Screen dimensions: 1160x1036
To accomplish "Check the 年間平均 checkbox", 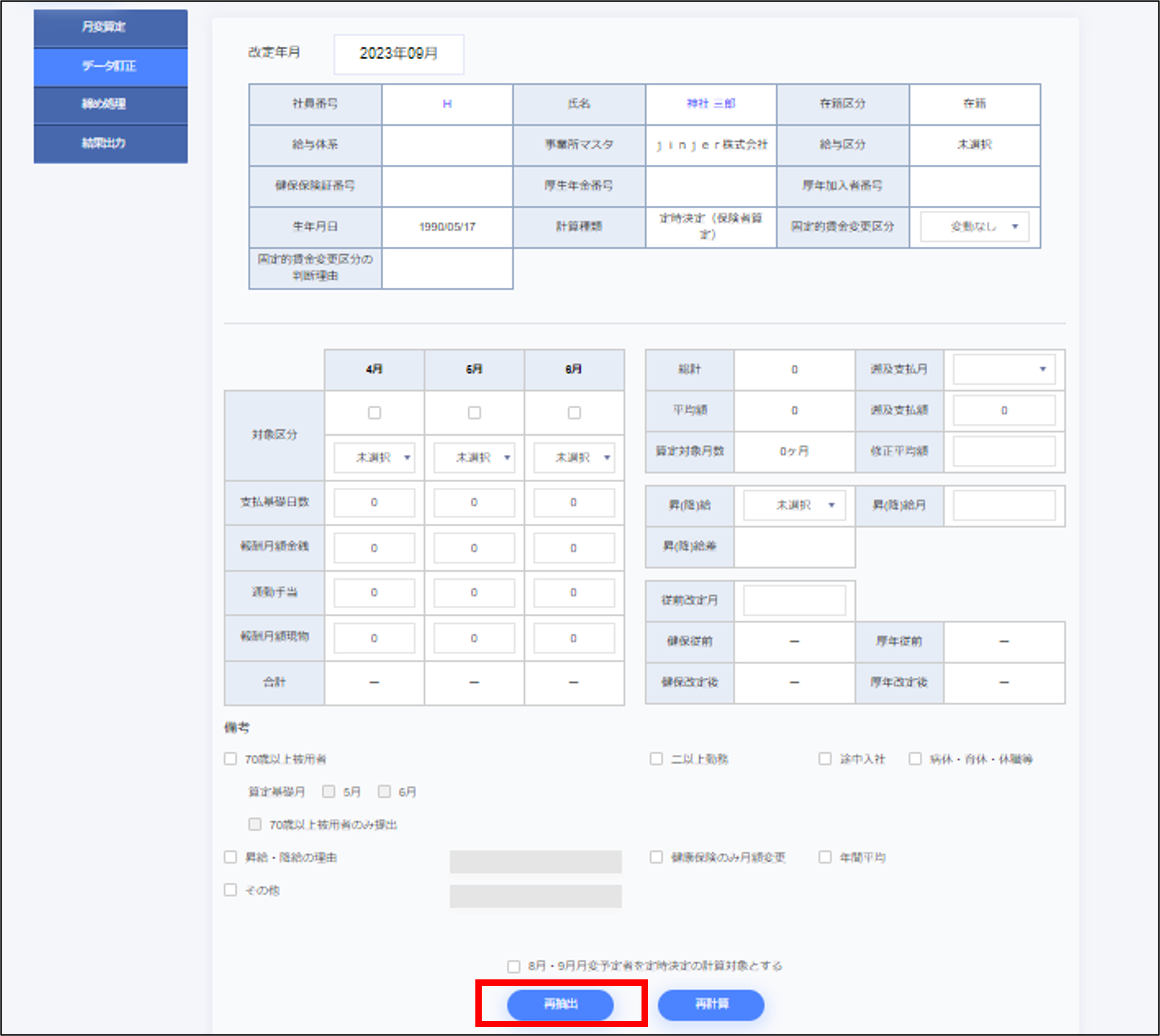I will pos(824,857).
